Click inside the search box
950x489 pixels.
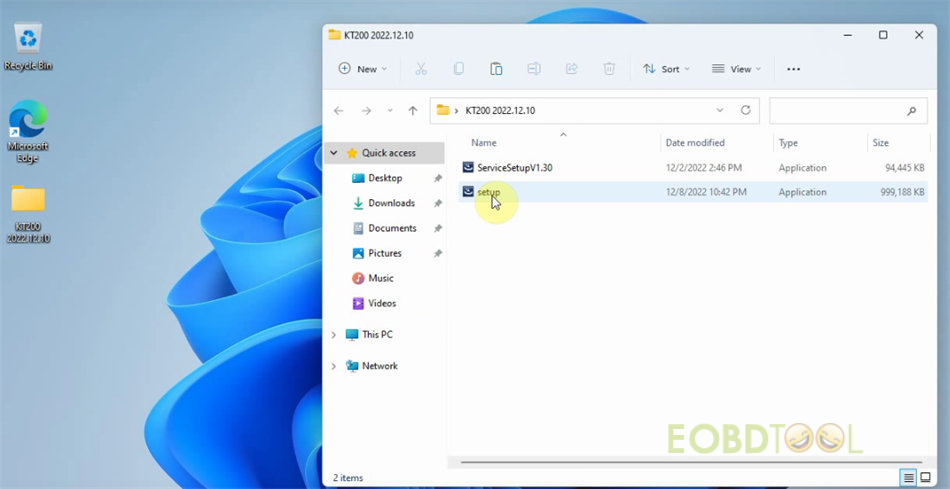point(848,111)
